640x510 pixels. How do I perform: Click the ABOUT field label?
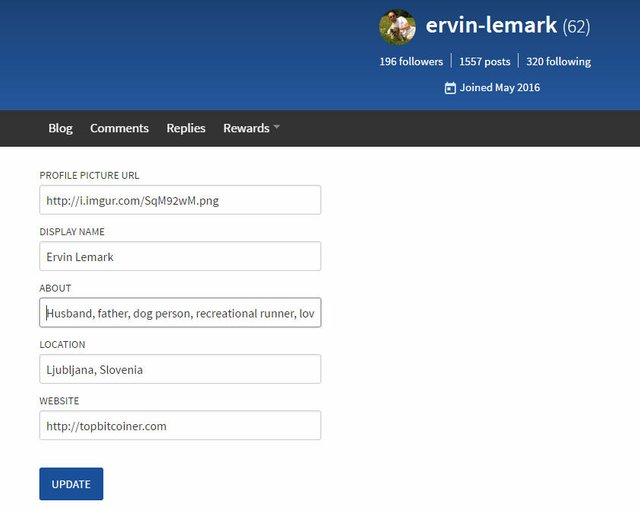pos(55,288)
